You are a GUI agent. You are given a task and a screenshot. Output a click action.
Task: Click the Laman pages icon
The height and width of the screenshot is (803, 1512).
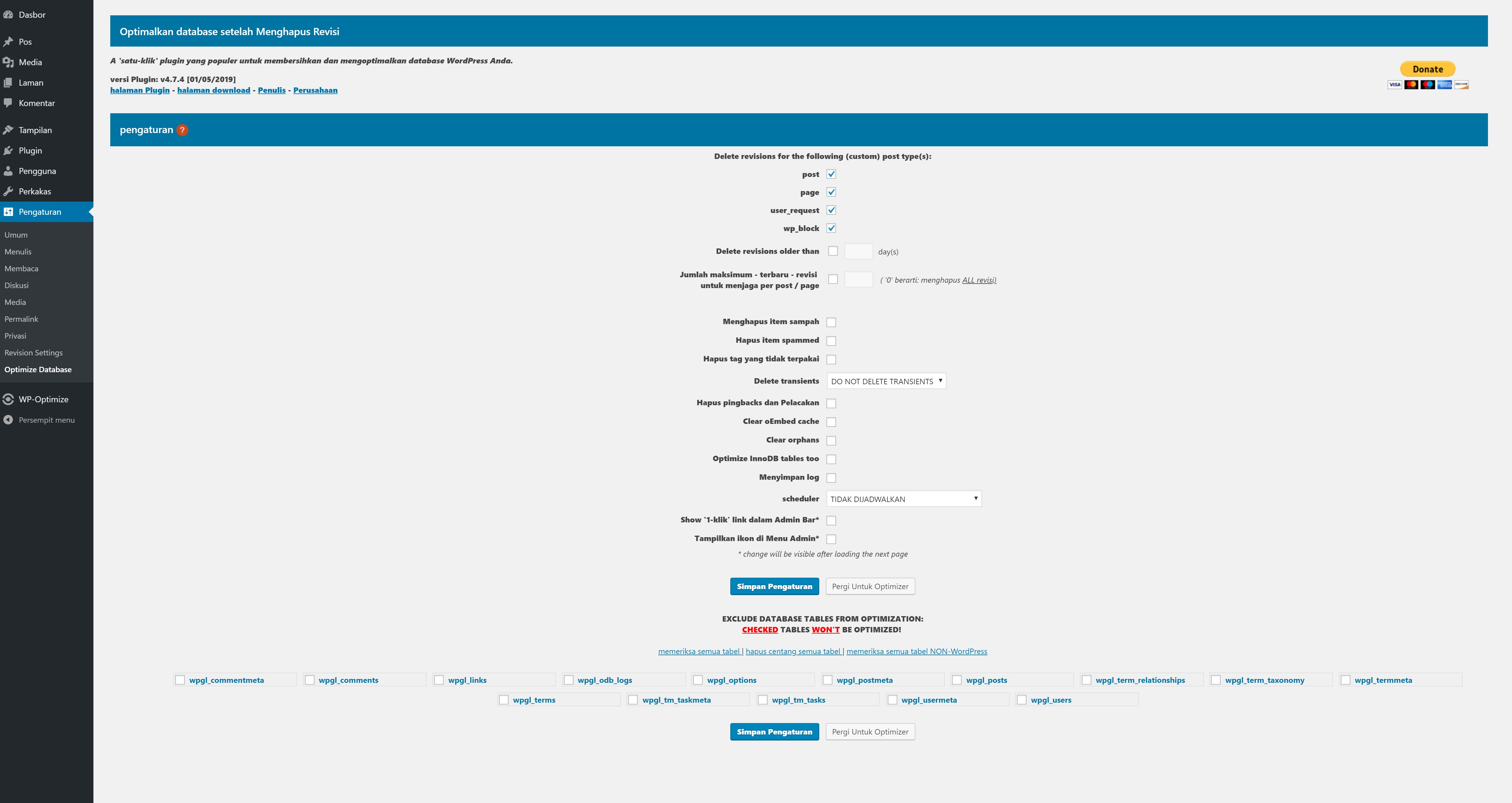(x=8, y=83)
